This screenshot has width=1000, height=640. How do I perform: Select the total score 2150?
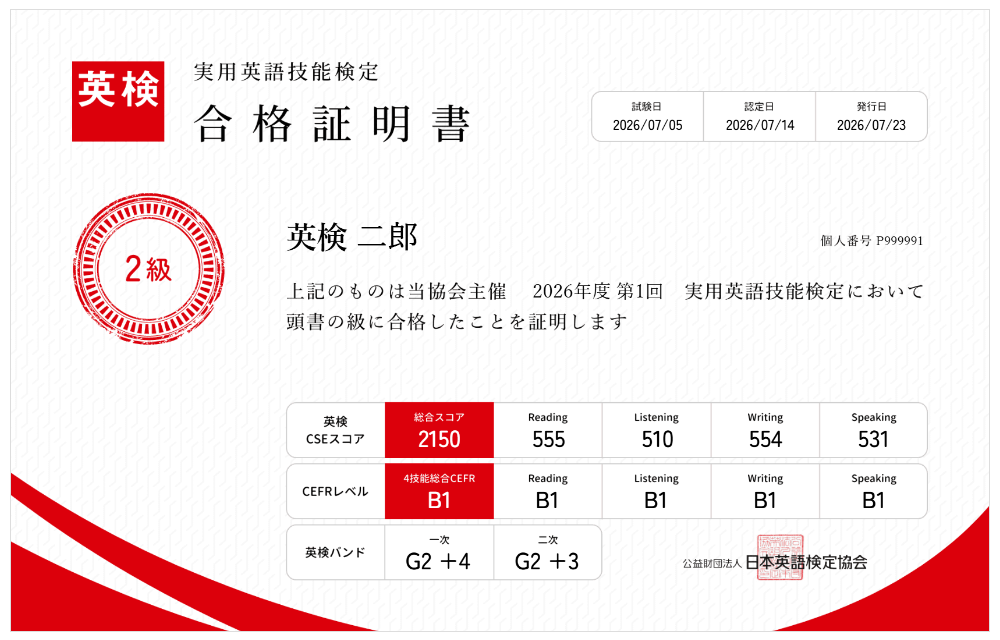439,439
